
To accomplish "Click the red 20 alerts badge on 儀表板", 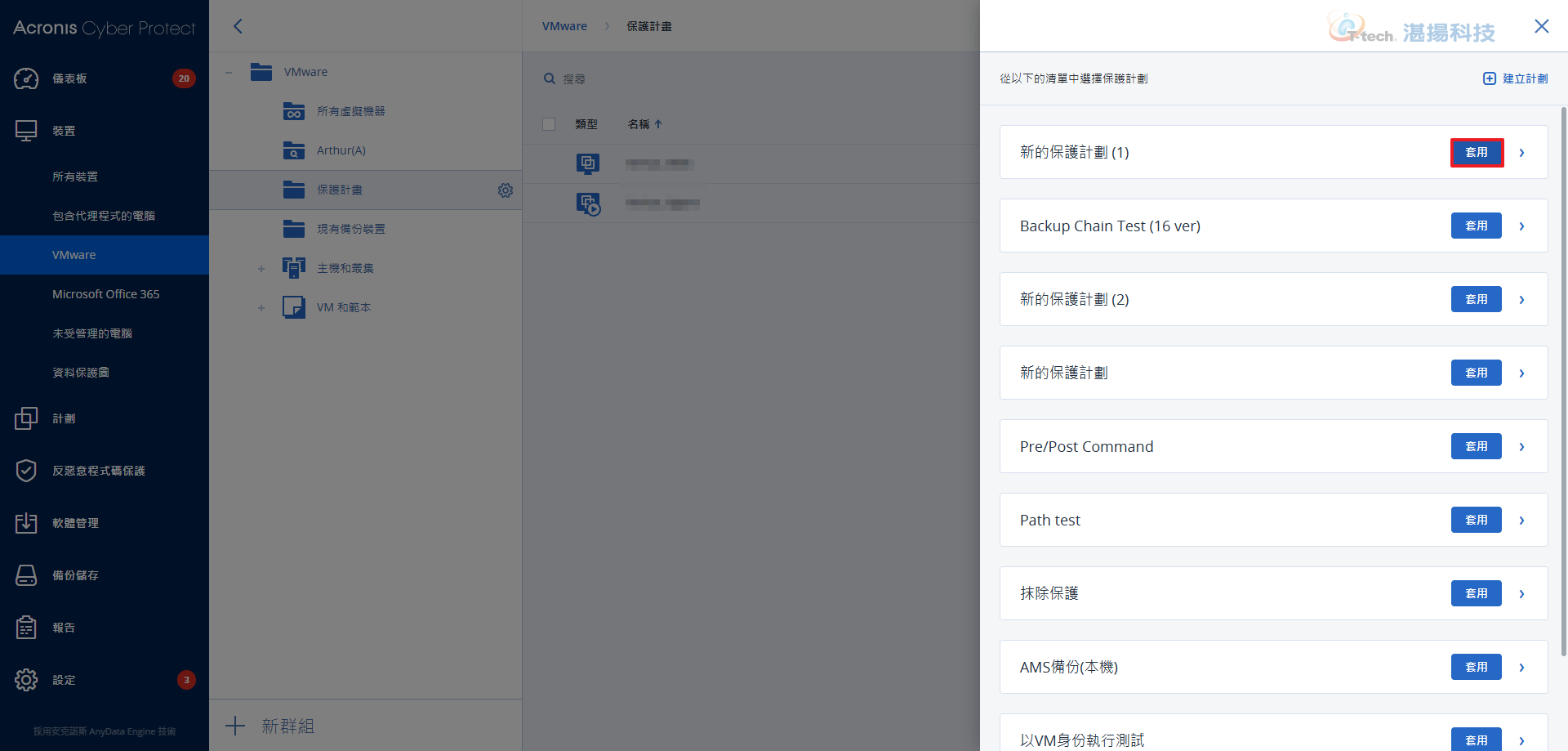I will coord(184,78).
